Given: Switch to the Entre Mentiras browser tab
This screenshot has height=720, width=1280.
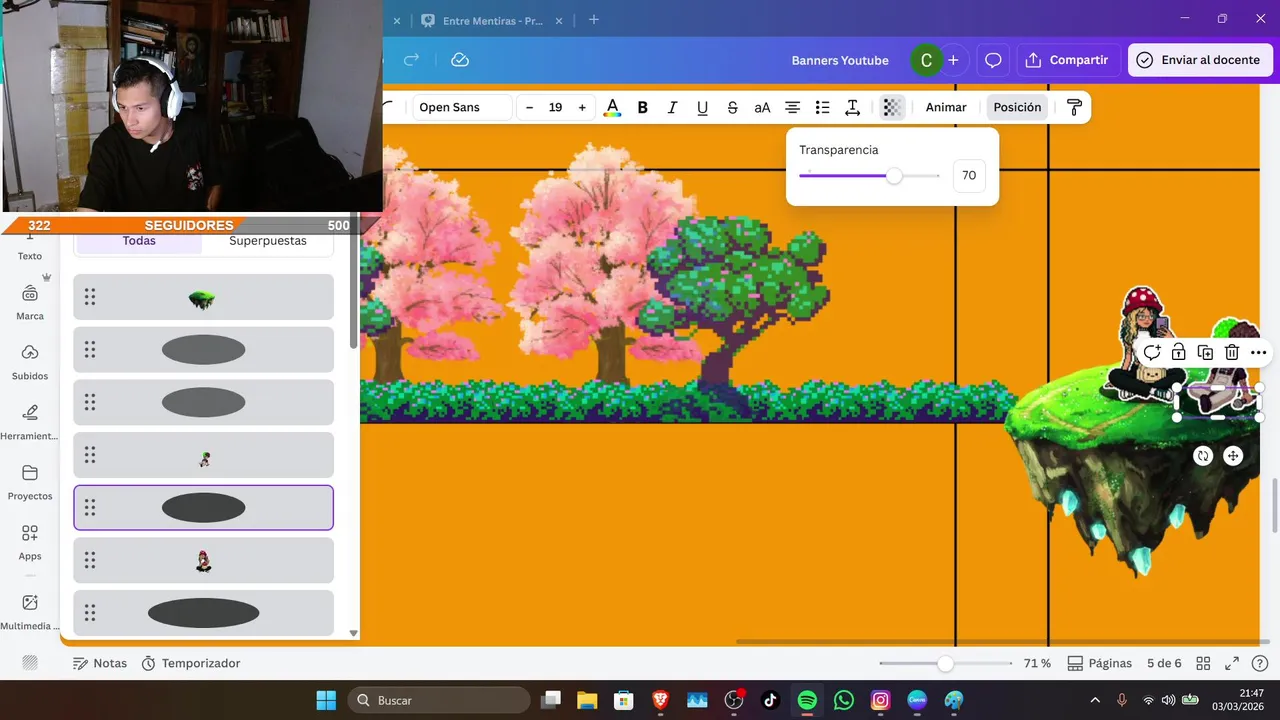Looking at the screenshot, I should tap(492, 20).
